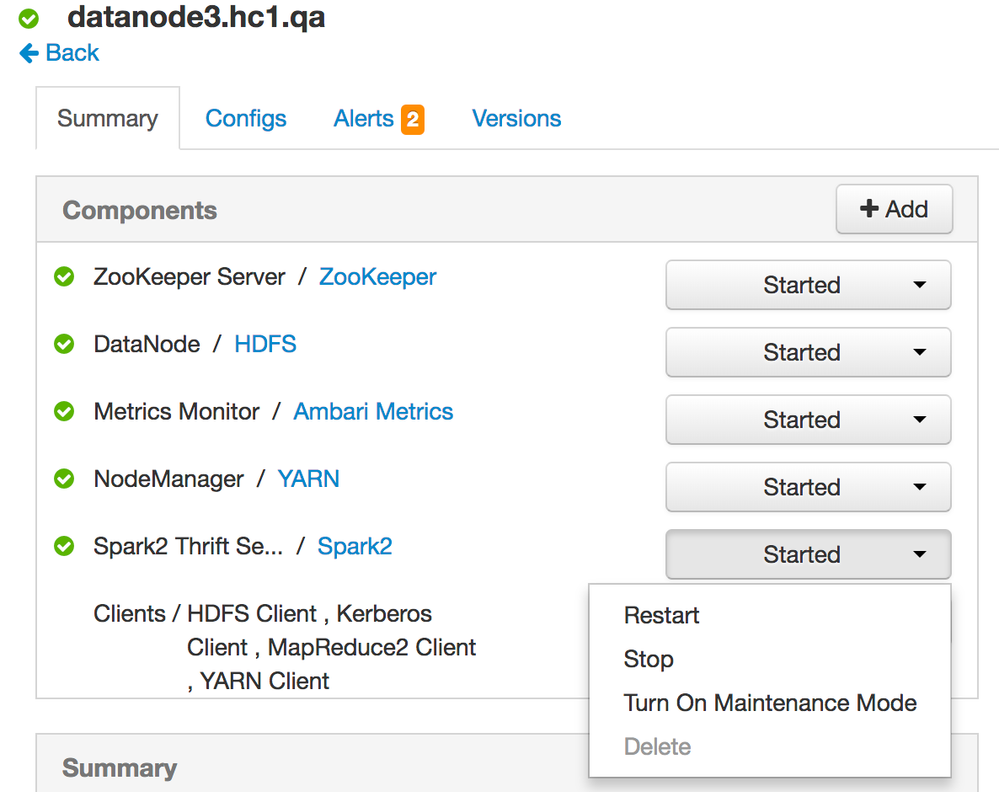
Task: Expand NodeManager Started dropdown
Action: (x=808, y=487)
